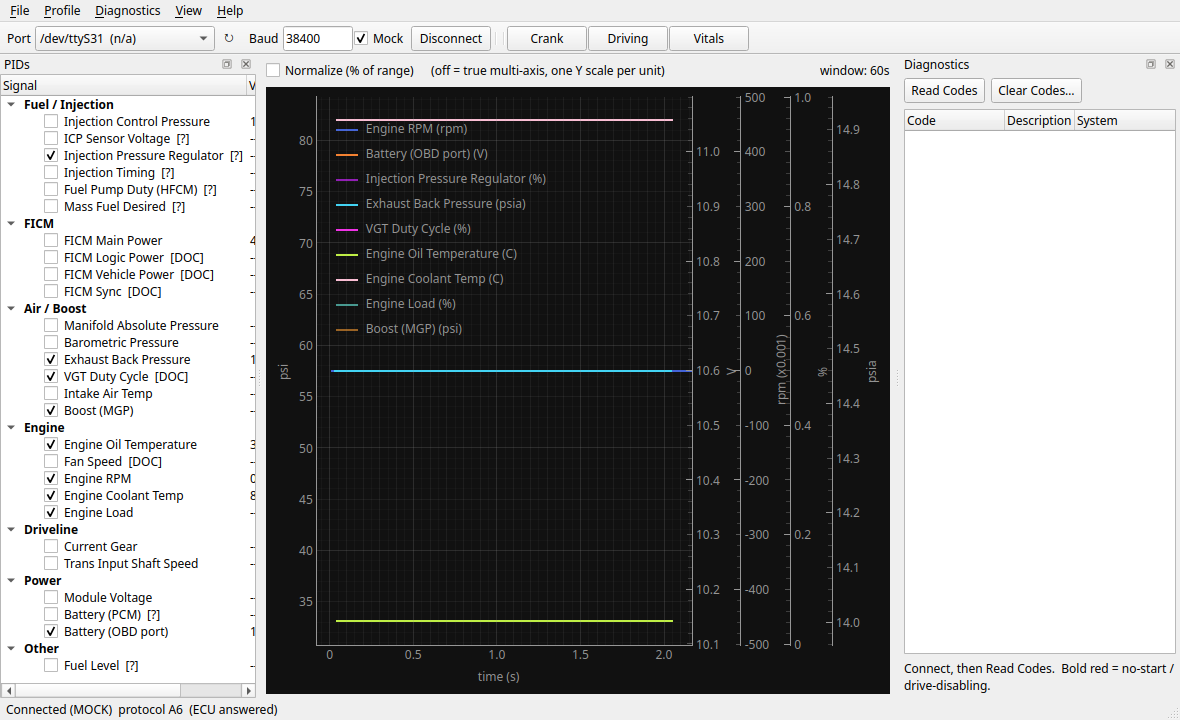Check Injection Timing
The height and width of the screenshot is (720, 1180).
pos(51,172)
